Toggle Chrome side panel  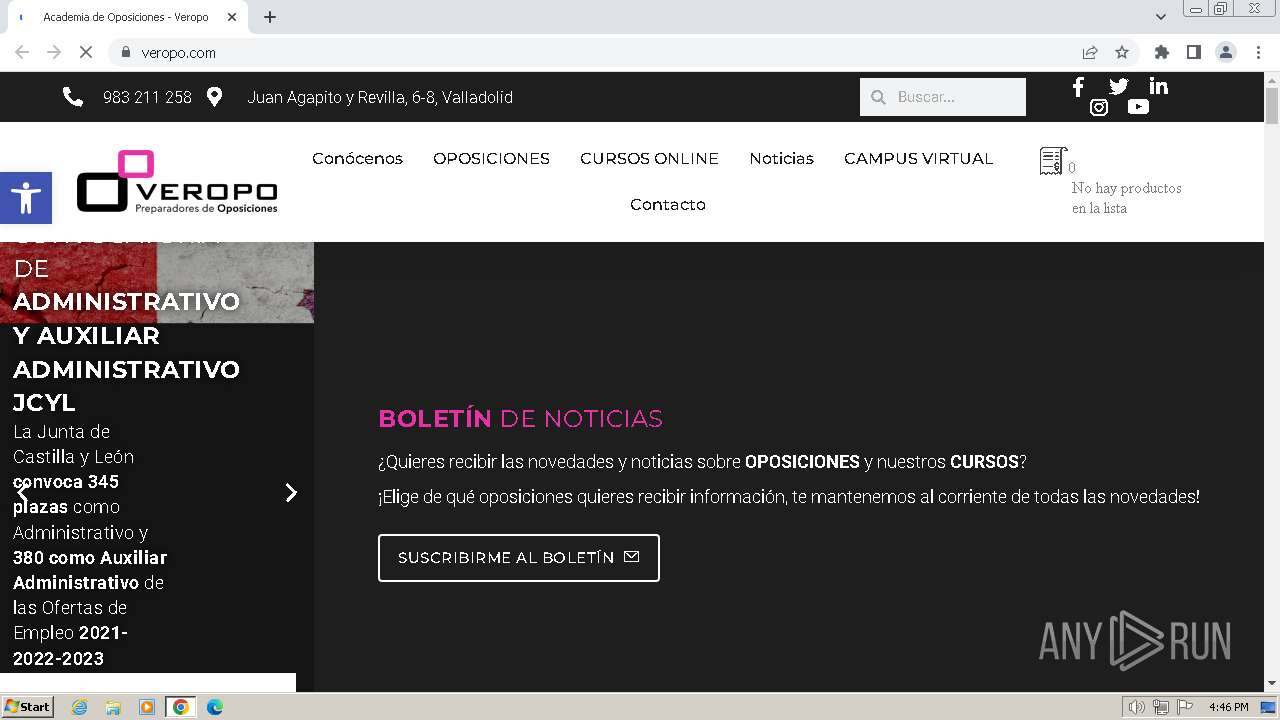(1193, 52)
